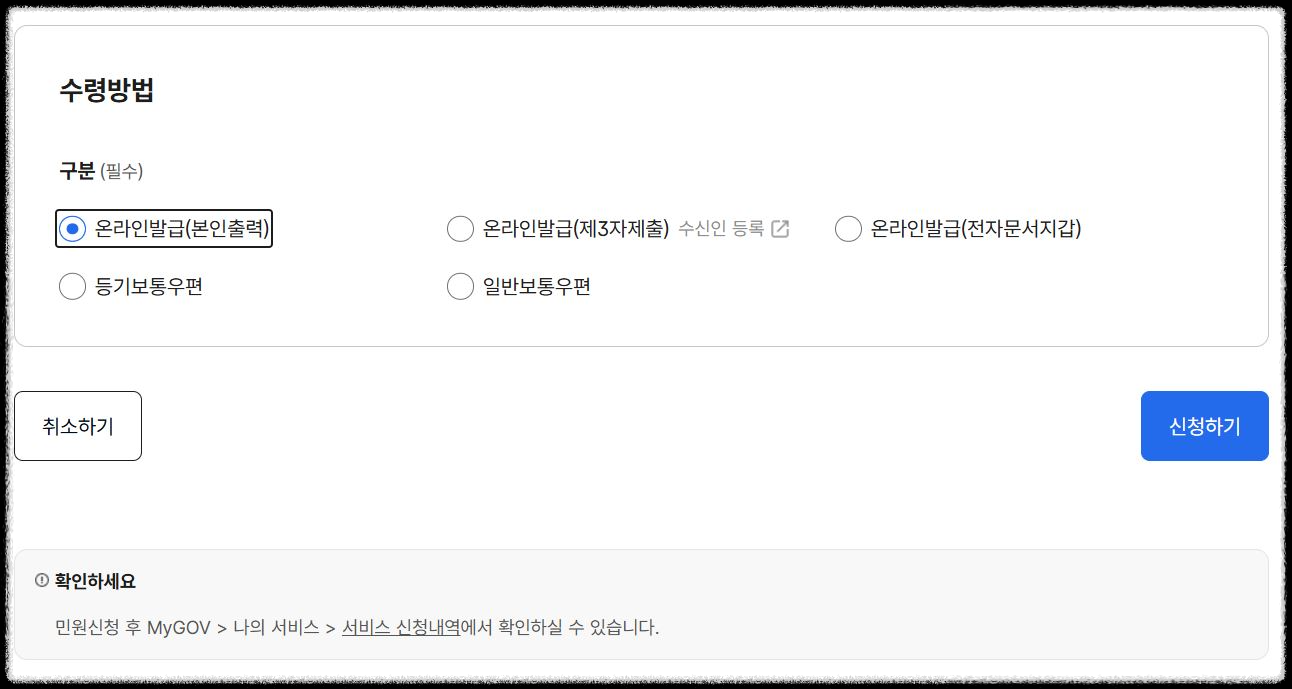Confirm 온라인발급(본인출력) is selected by clicking it
Viewport: 1292px width, 689px height.
[x=72, y=228]
